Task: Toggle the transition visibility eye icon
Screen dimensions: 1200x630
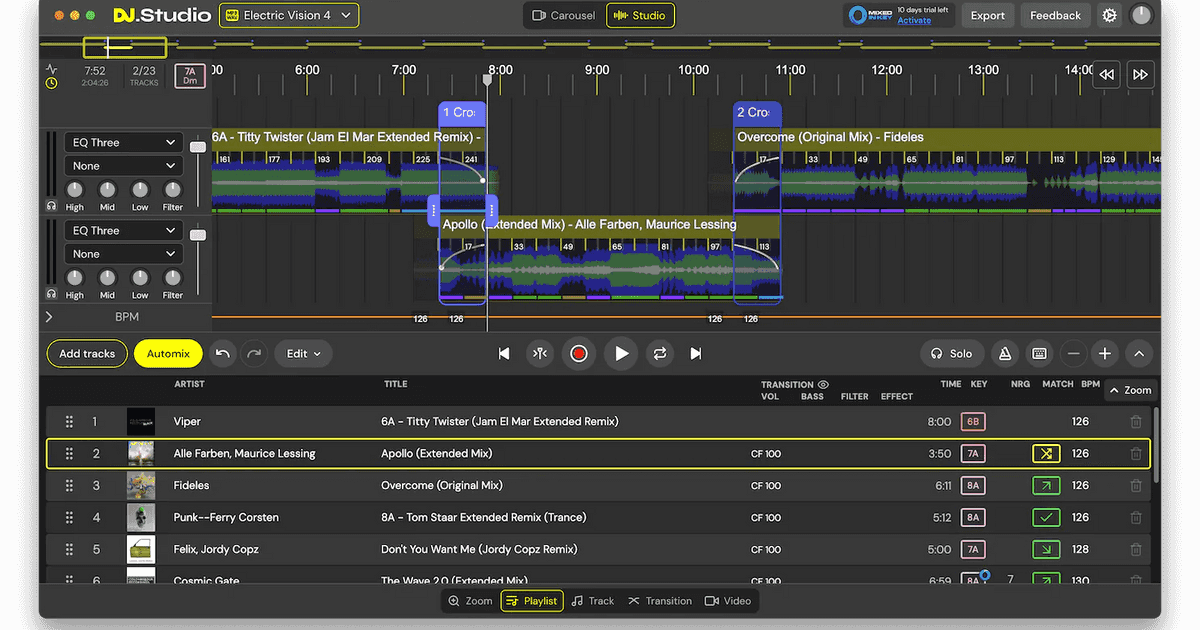Action: (x=823, y=384)
